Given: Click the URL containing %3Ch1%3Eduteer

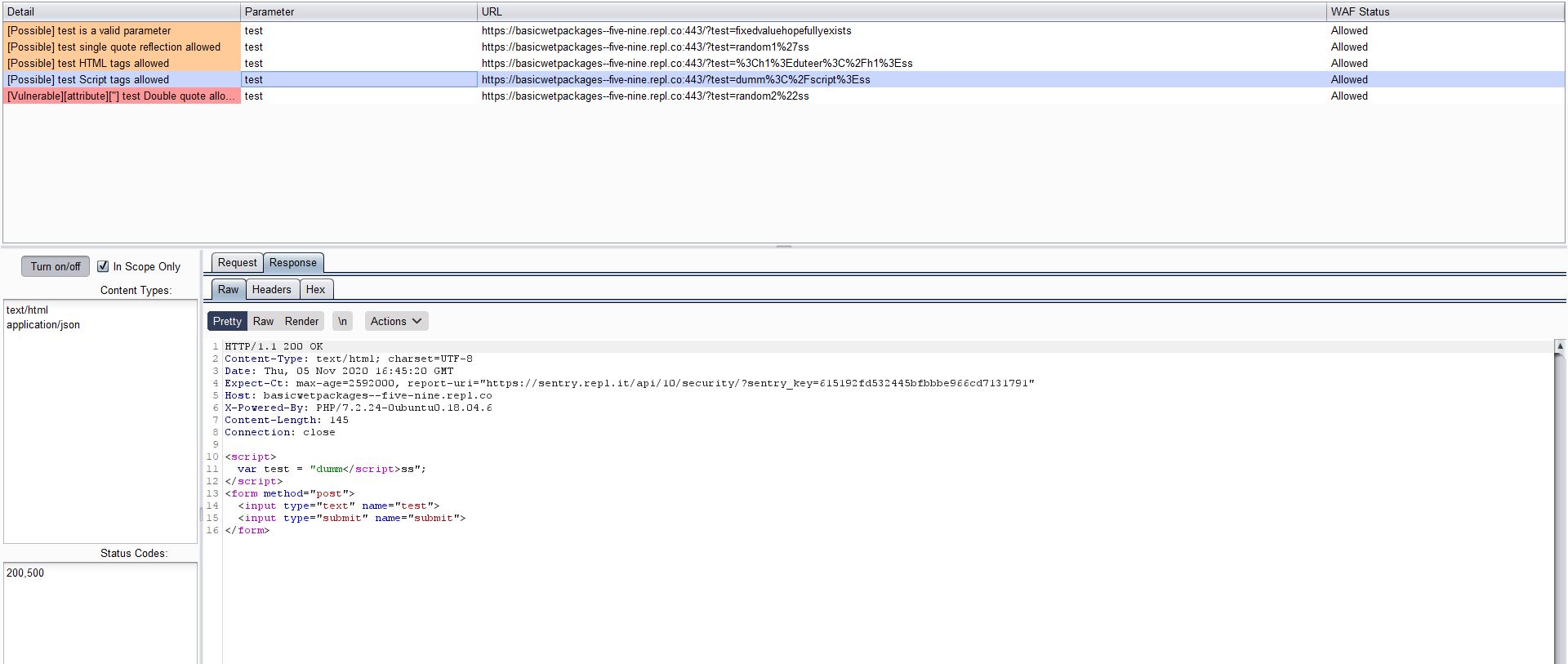Looking at the screenshot, I should [x=697, y=63].
